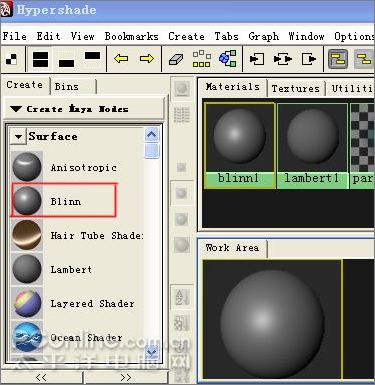
Task: Graph materials on selected objects icon
Action: 228,59
